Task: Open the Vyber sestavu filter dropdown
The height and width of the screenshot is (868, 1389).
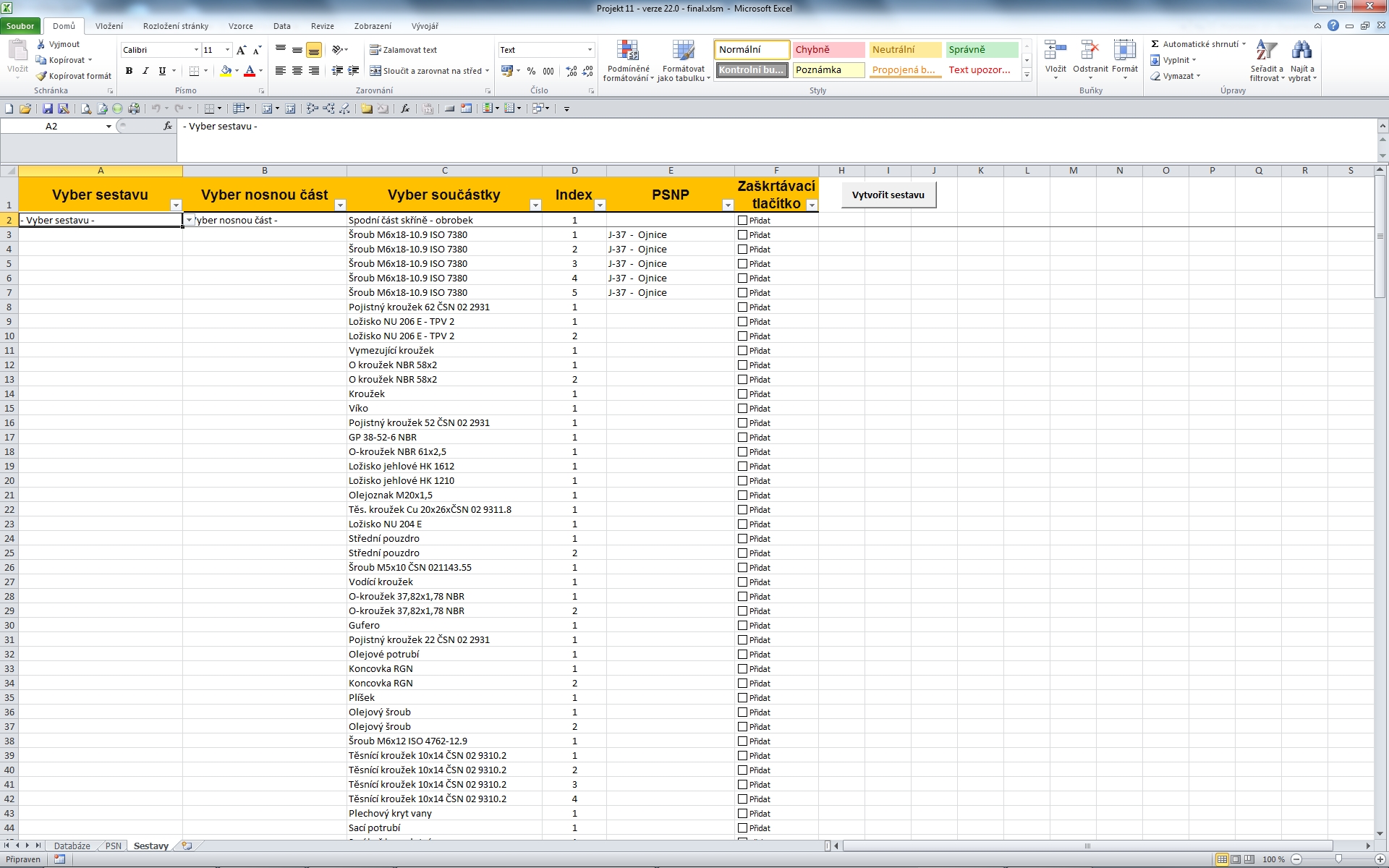Action: tap(175, 205)
